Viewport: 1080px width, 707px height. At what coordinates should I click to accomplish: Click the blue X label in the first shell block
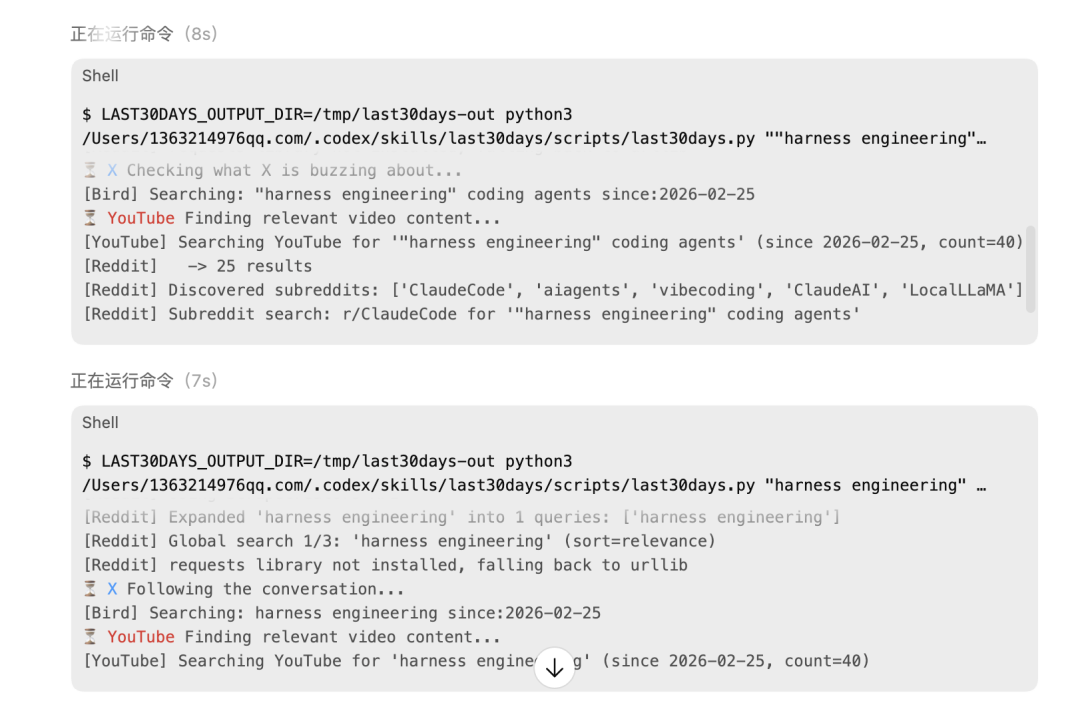coord(110,170)
